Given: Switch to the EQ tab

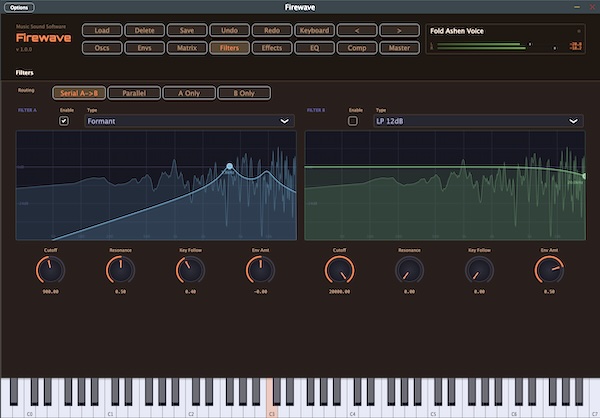Looking at the screenshot, I should [315, 48].
